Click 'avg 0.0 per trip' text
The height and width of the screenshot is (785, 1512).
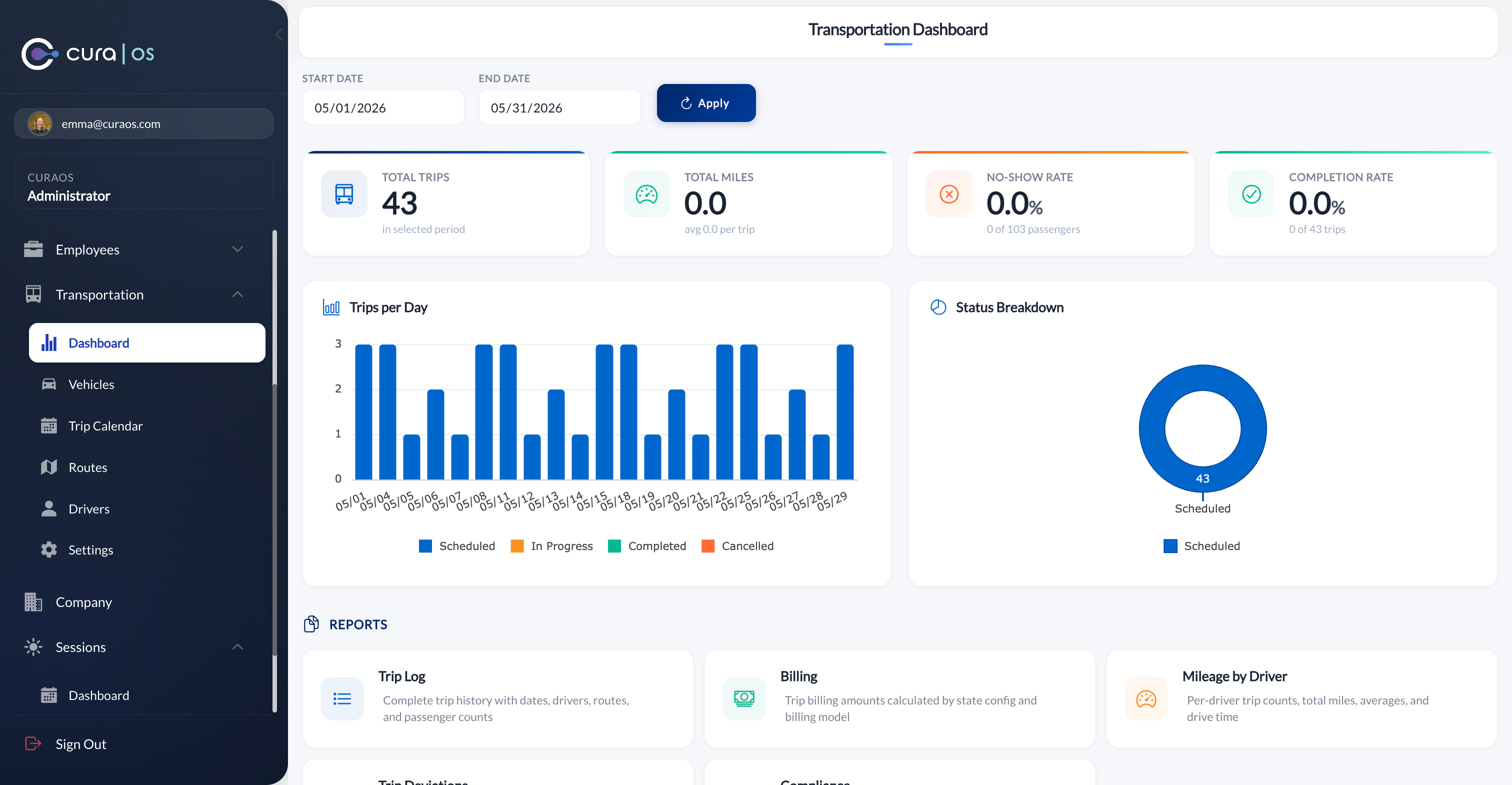pyautogui.click(x=719, y=229)
